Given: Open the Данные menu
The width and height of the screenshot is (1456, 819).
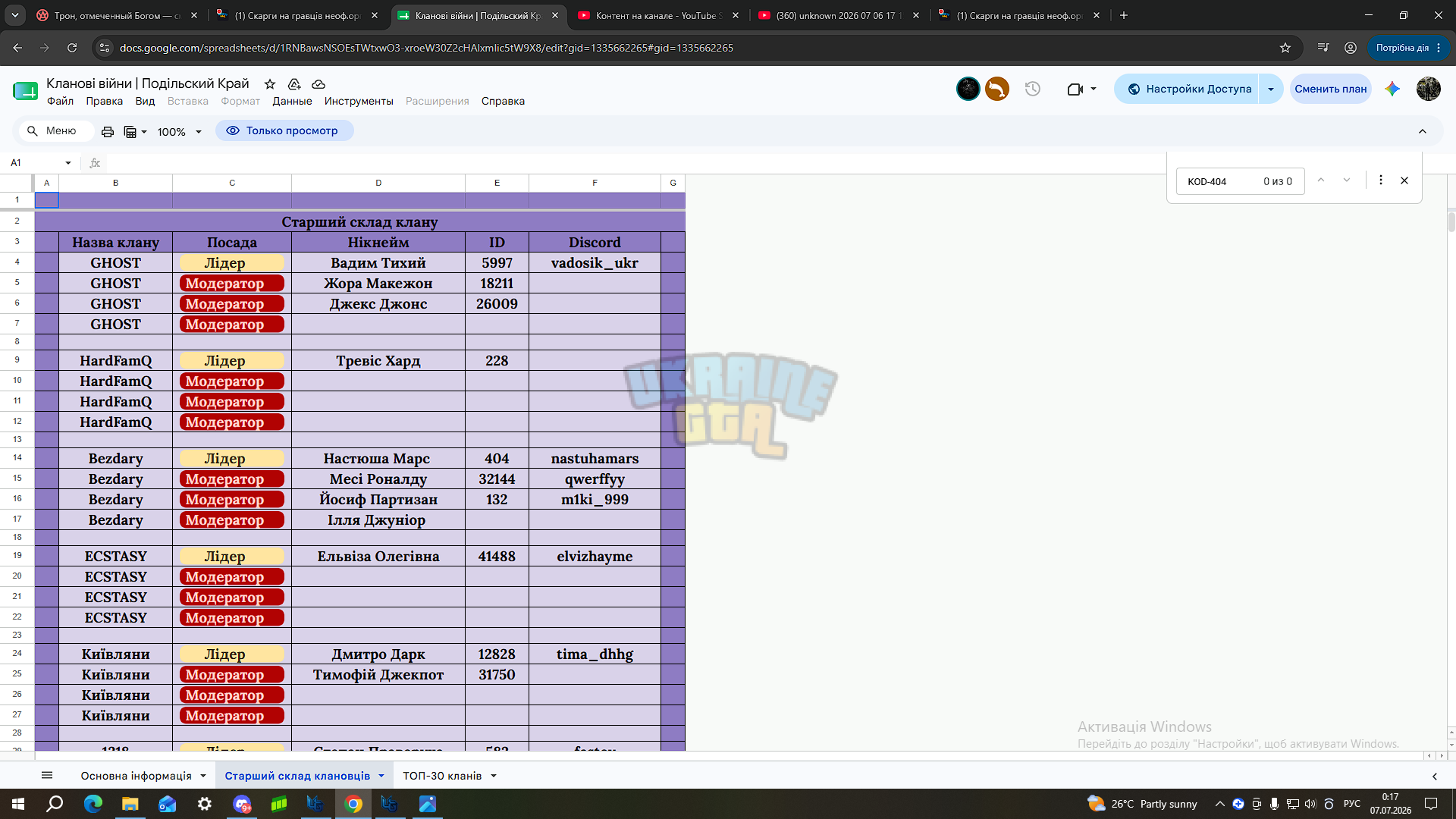Looking at the screenshot, I should [292, 101].
